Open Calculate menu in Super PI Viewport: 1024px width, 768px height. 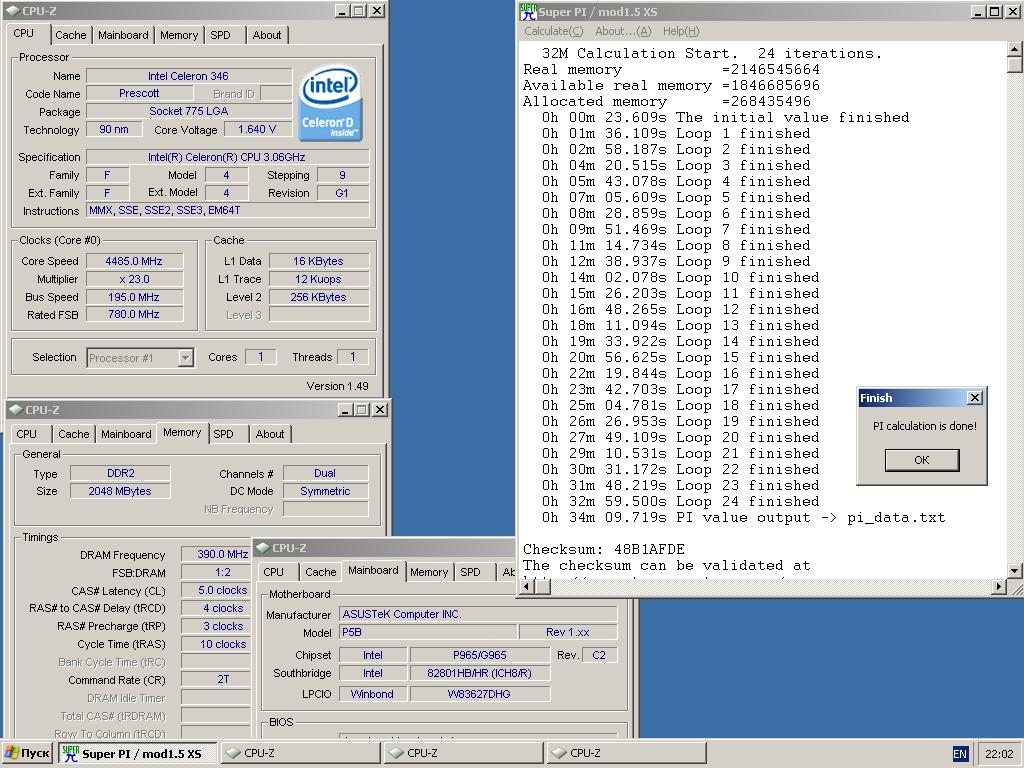point(553,31)
